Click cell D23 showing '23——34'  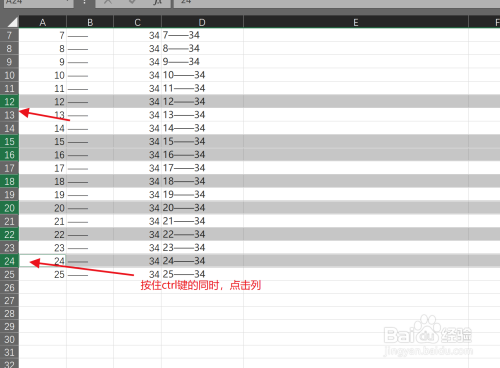(x=202, y=248)
